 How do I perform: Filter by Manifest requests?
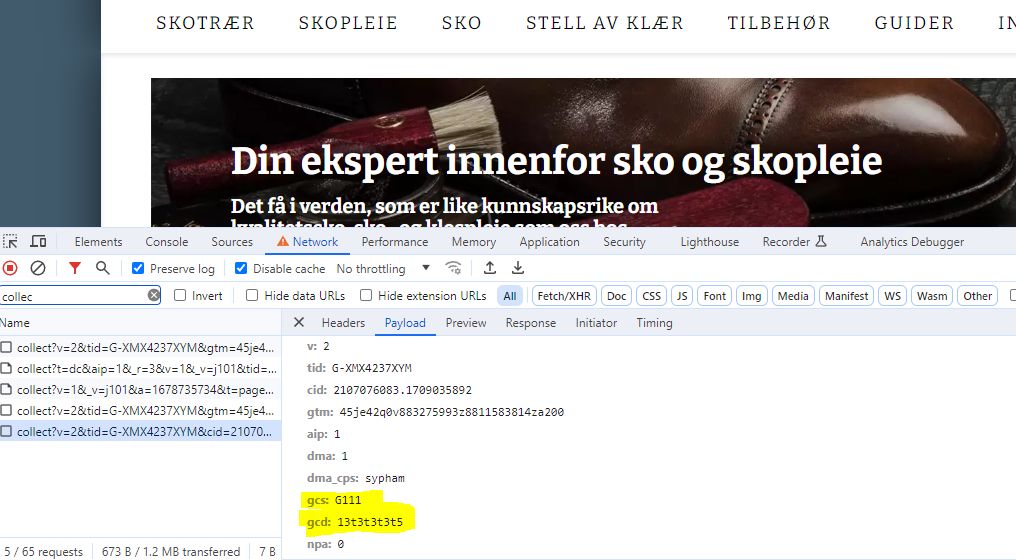[x=846, y=296]
